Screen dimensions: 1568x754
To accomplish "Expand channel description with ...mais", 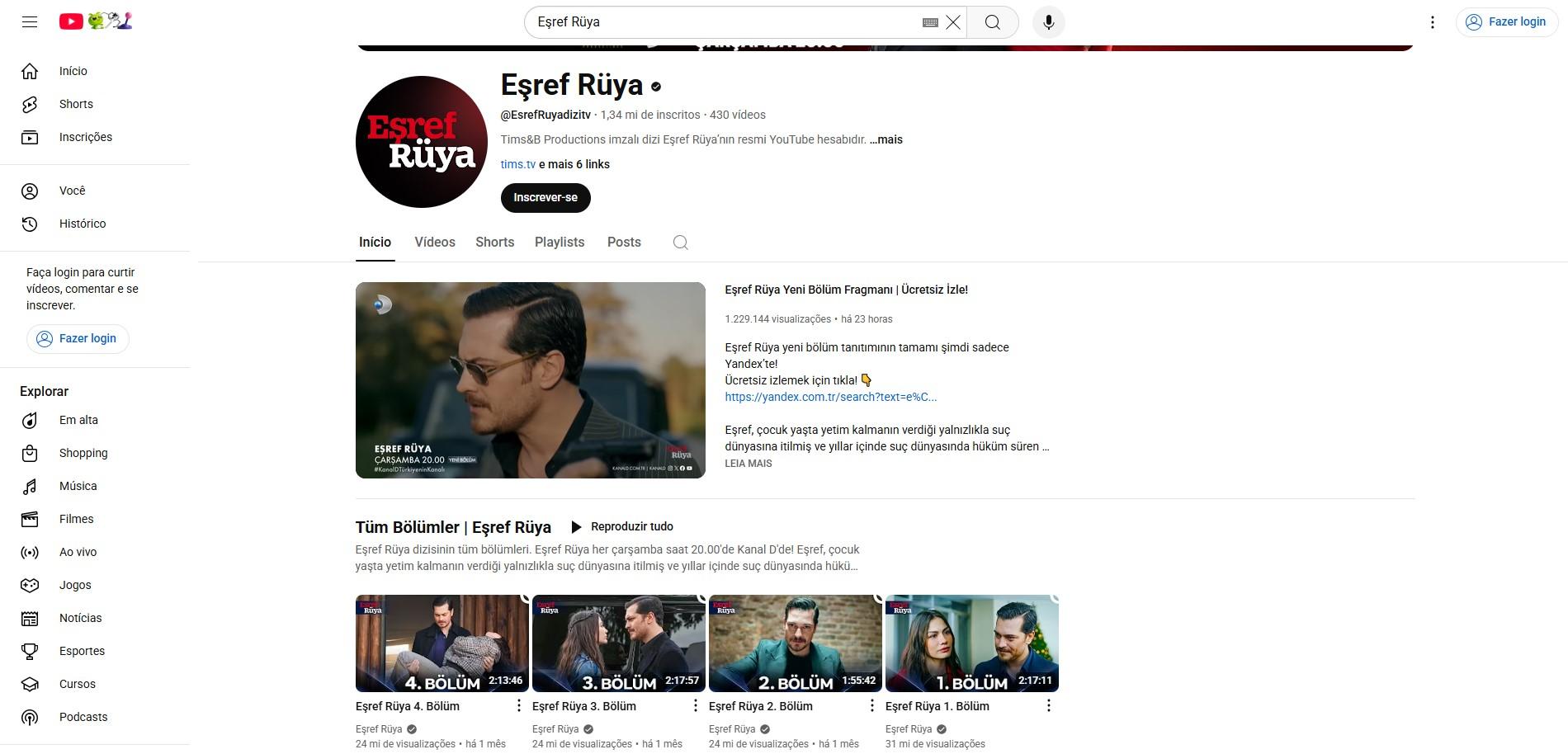I will click(886, 139).
